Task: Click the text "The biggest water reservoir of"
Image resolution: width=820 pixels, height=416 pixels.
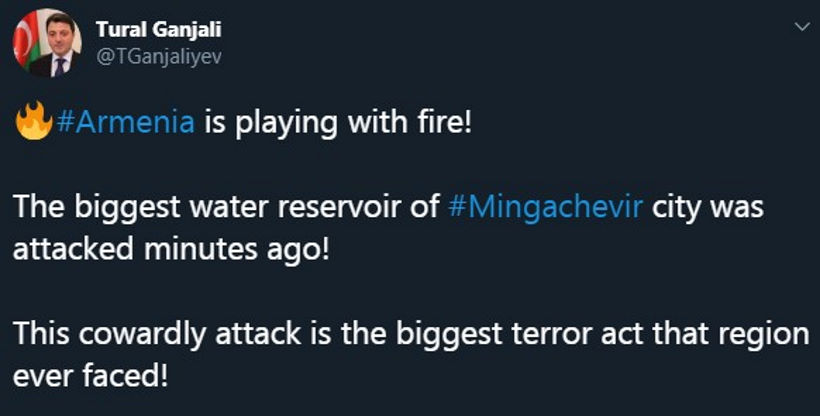Action: 227,209
